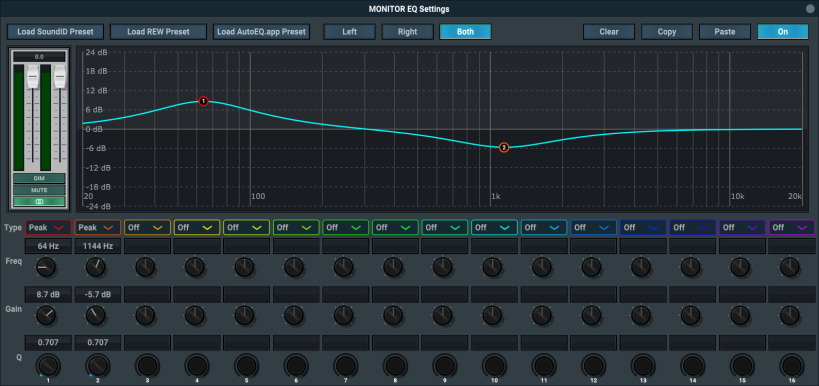Click the Load SoundID Preset button
Viewport: 819px width, 386px height.
point(55,32)
